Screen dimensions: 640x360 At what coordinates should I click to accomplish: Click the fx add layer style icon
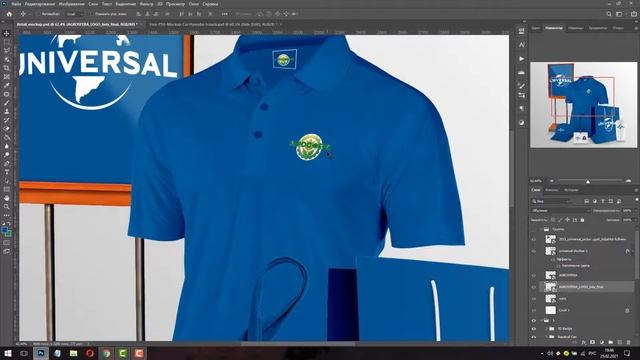[584, 342]
